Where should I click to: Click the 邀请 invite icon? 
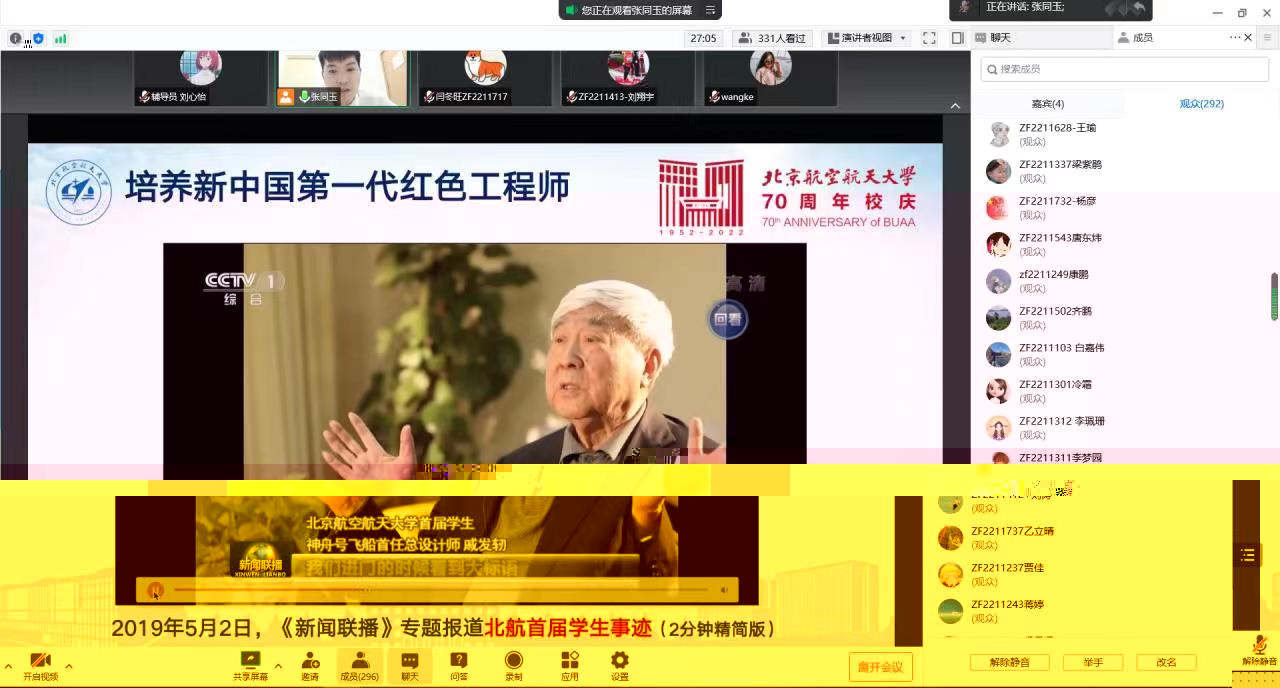pyautogui.click(x=310, y=667)
